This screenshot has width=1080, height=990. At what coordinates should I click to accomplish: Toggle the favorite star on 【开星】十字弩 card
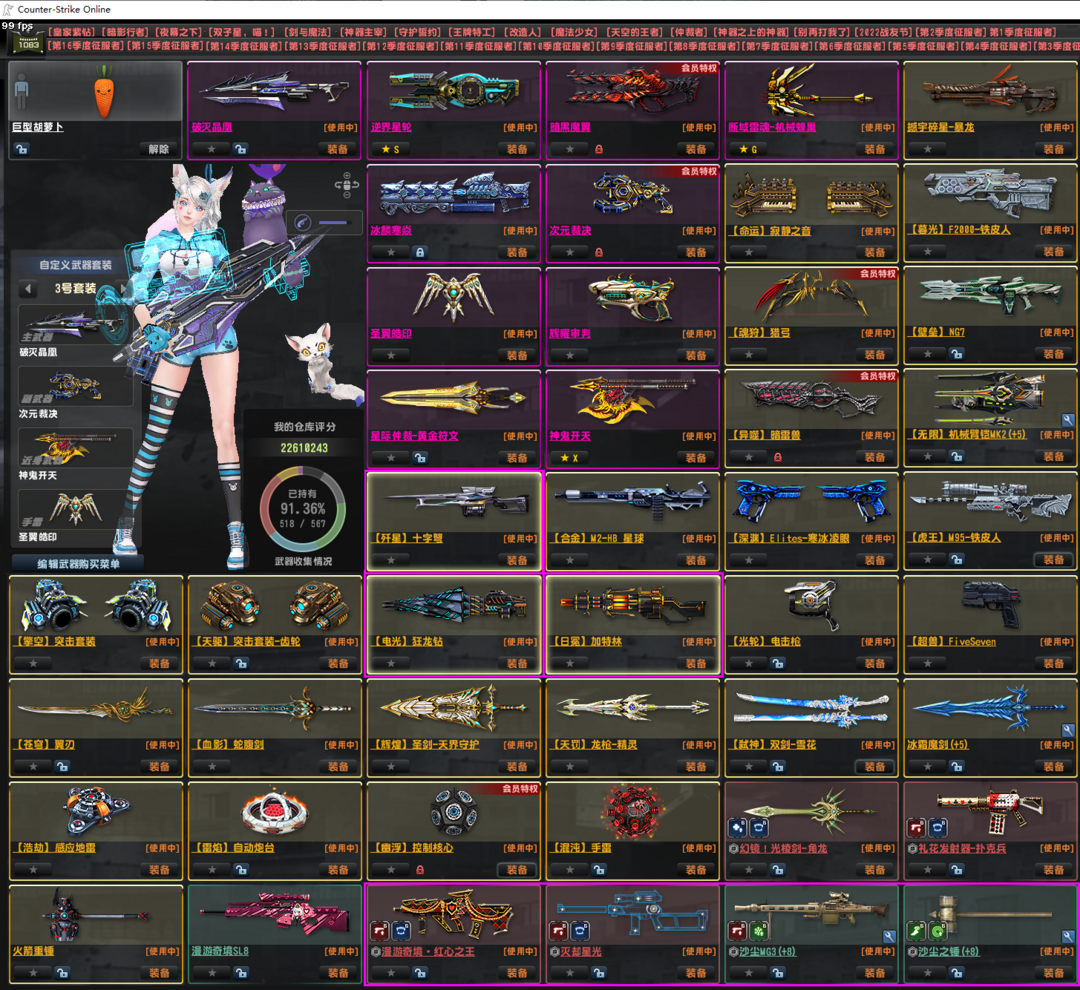point(391,560)
